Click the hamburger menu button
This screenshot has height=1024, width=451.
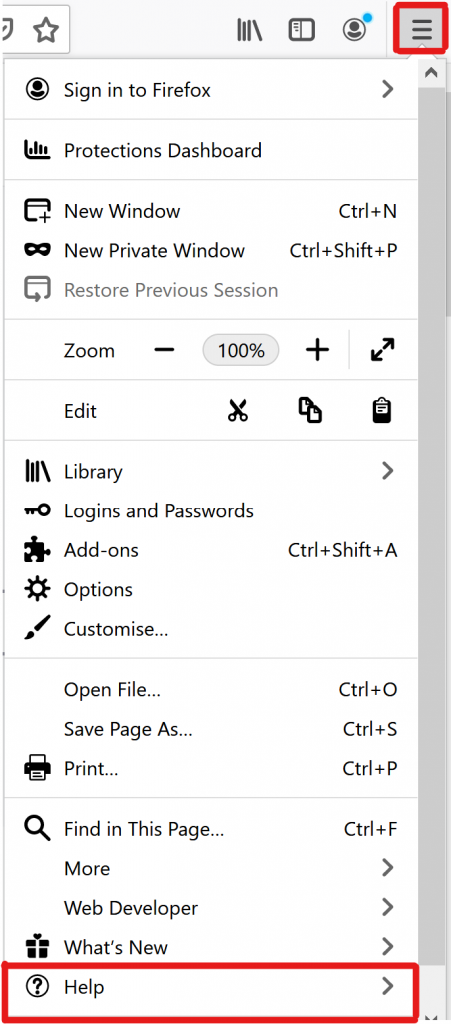coord(422,29)
